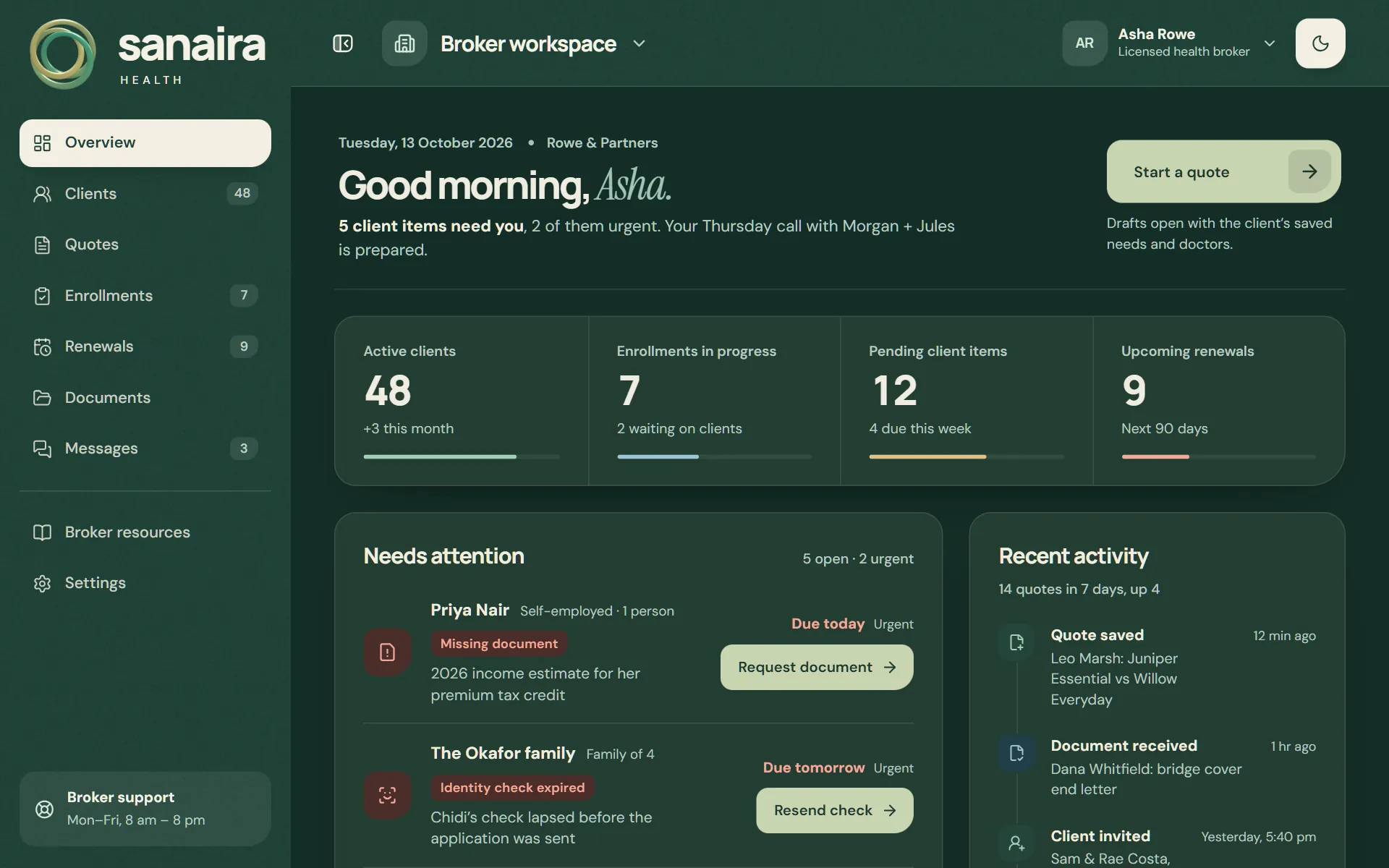Click the Messages count badge 3
Image resolution: width=1389 pixels, height=868 pixels.
coord(244,448)
